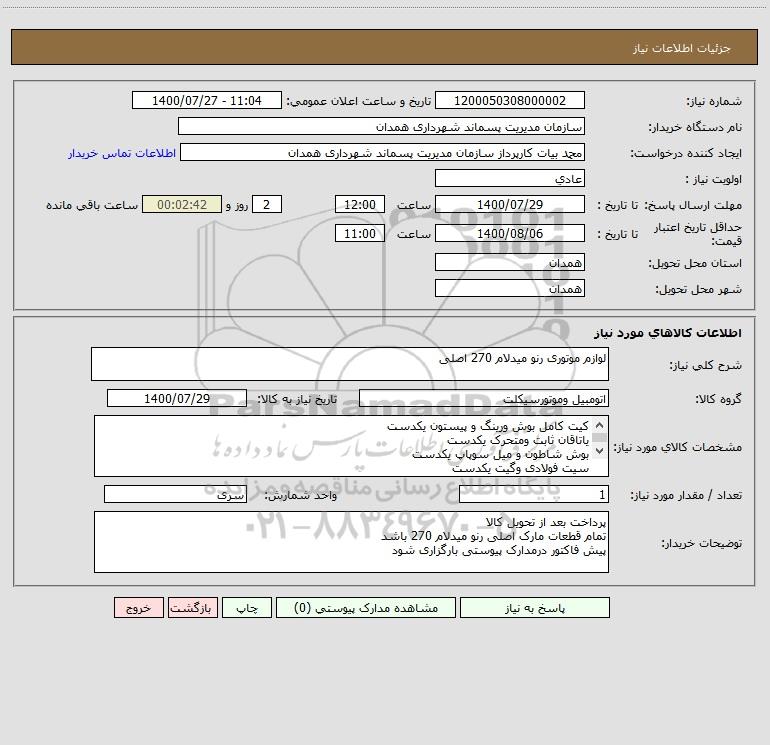Click the پاسخ به نیاز button
The width and height of the screenshot is (770, 745).
(x=535, y=608)
